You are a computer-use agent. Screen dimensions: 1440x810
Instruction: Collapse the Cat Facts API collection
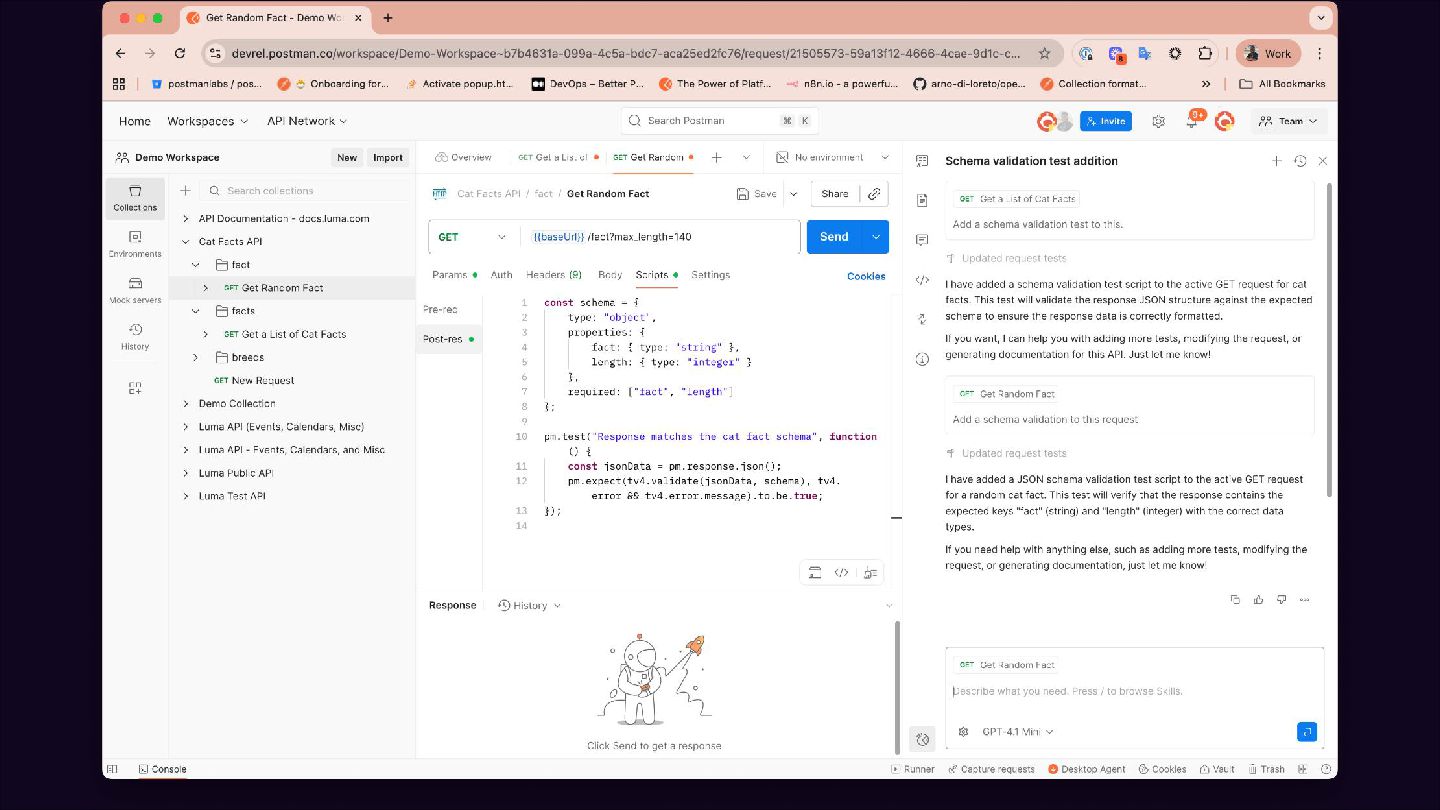(186, 241)
